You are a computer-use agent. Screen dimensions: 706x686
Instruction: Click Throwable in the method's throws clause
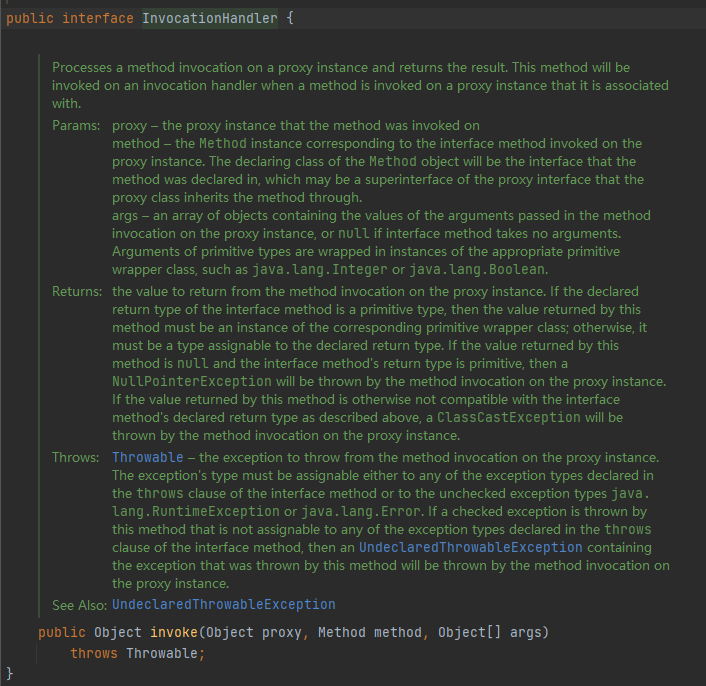pos(161,653)
